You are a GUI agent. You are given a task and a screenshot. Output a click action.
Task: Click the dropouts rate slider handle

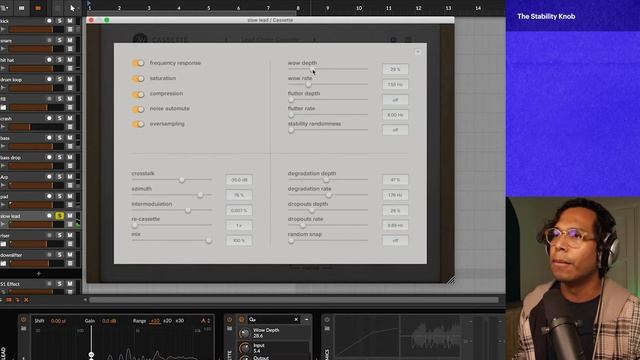303,225
